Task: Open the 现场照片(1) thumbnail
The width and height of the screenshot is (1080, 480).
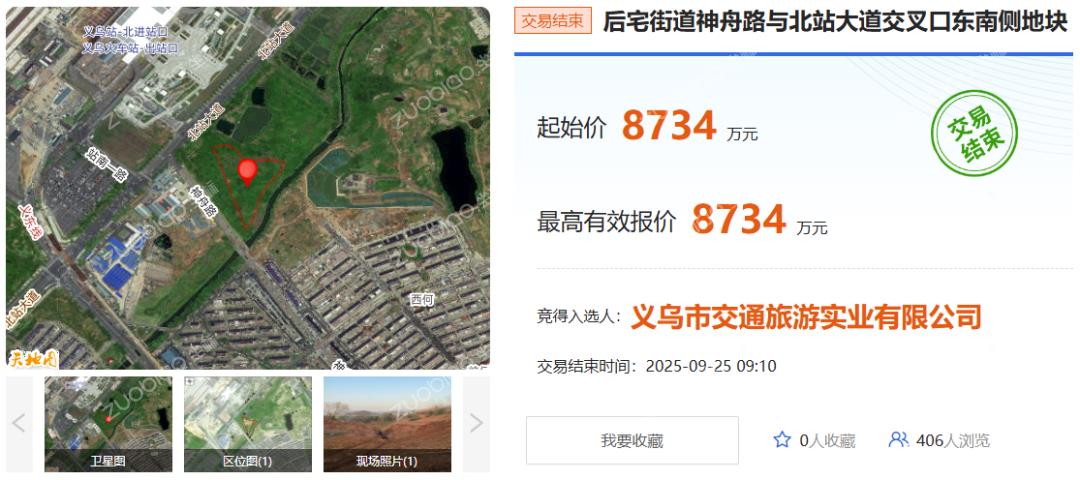Action: point(387,424)
